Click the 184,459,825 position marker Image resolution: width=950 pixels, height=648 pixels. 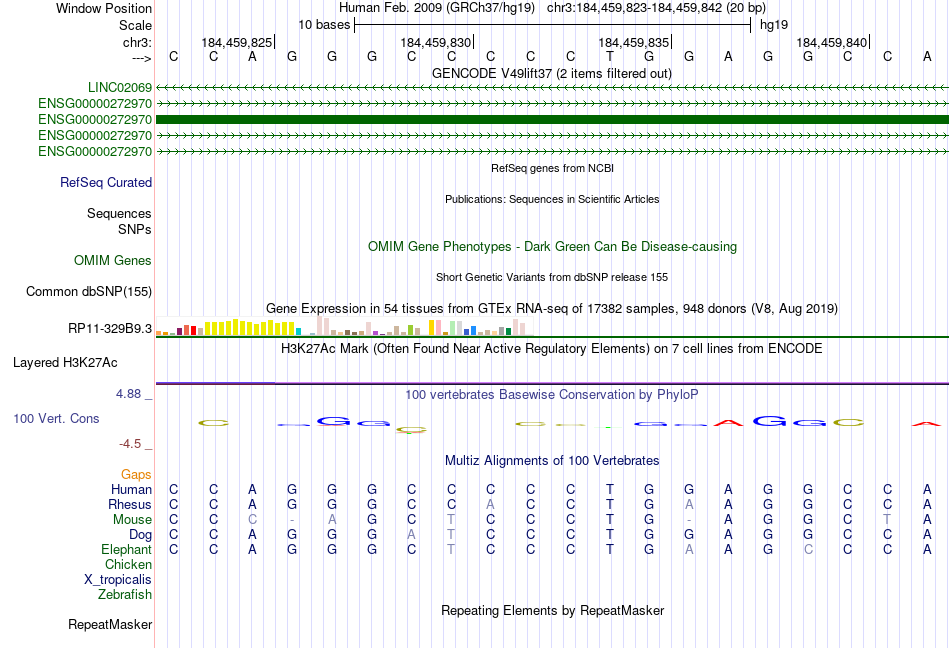coord(237,42)
